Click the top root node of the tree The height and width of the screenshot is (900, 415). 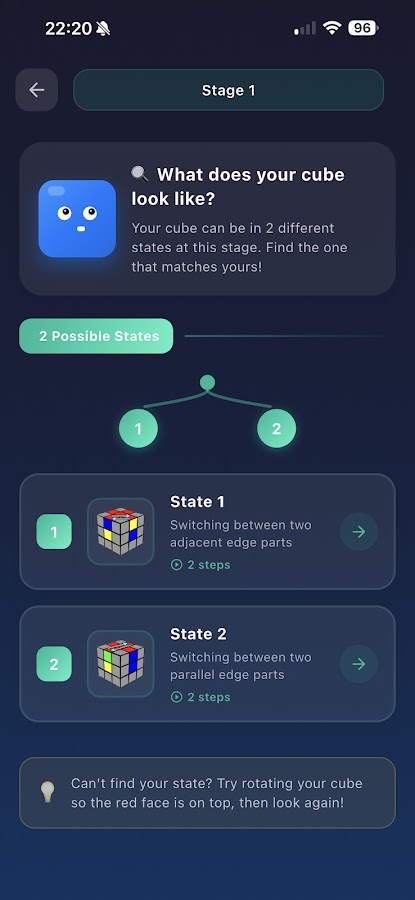[207, 382]
